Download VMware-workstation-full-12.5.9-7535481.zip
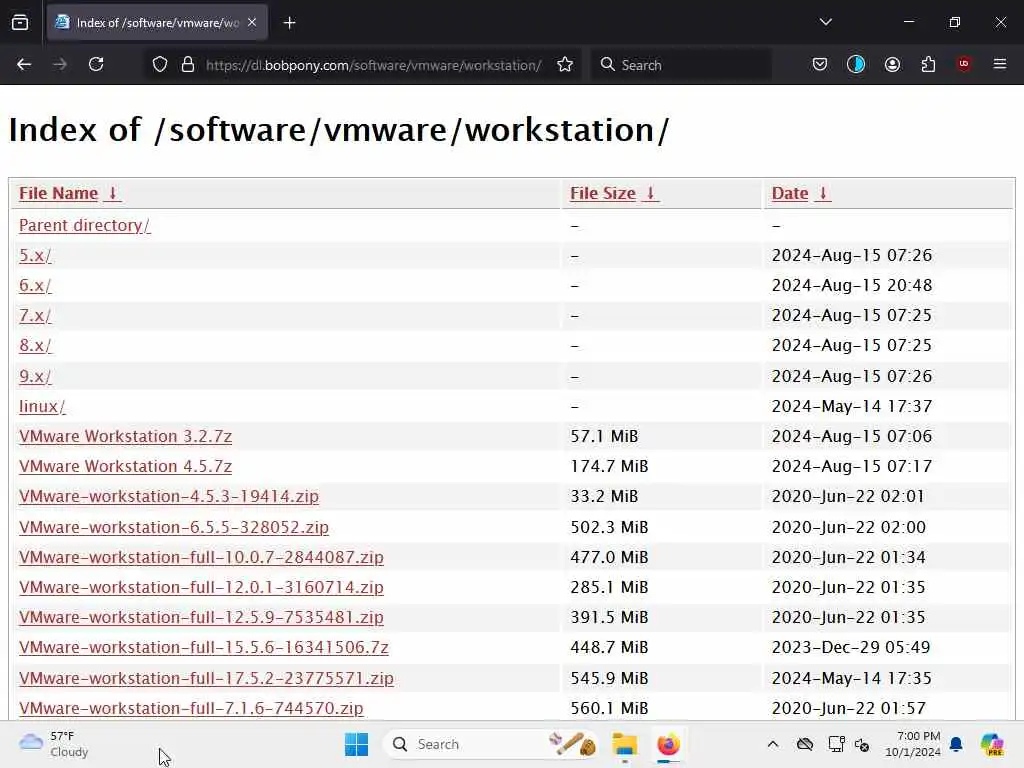1024x768 pixels. pyautogui.click(x=201, y=617)
